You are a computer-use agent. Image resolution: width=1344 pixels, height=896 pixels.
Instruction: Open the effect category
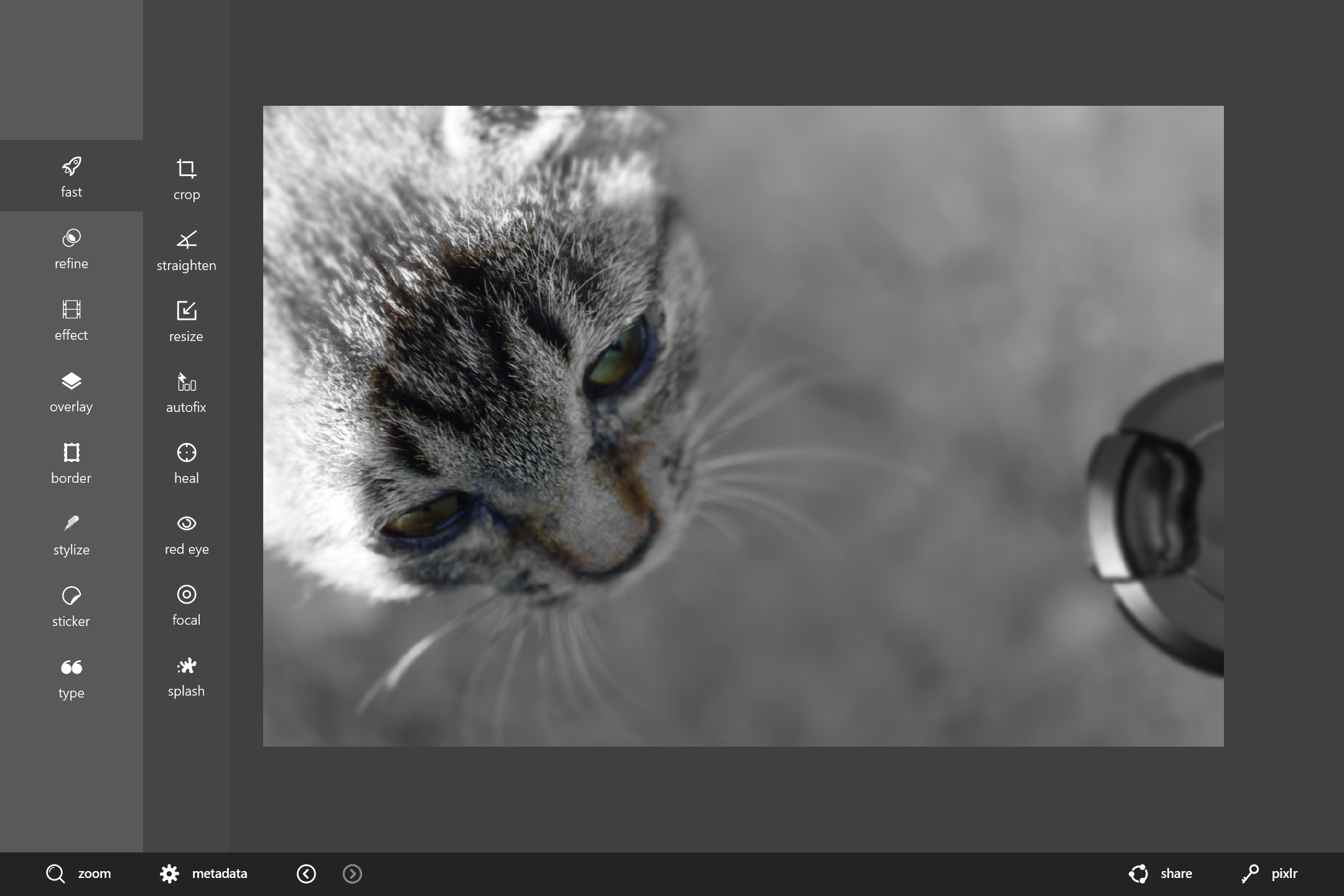click(71, 320)
